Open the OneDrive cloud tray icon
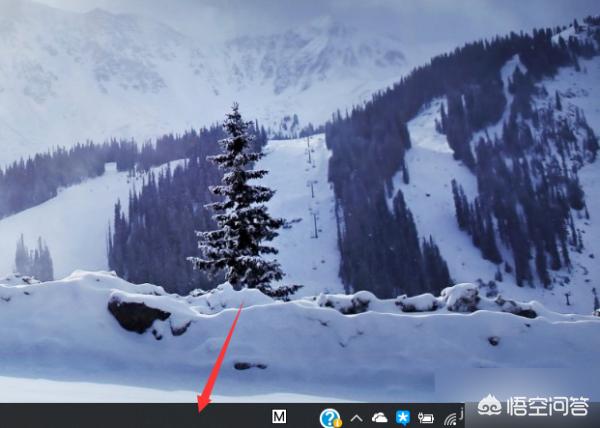 point(379,417)
